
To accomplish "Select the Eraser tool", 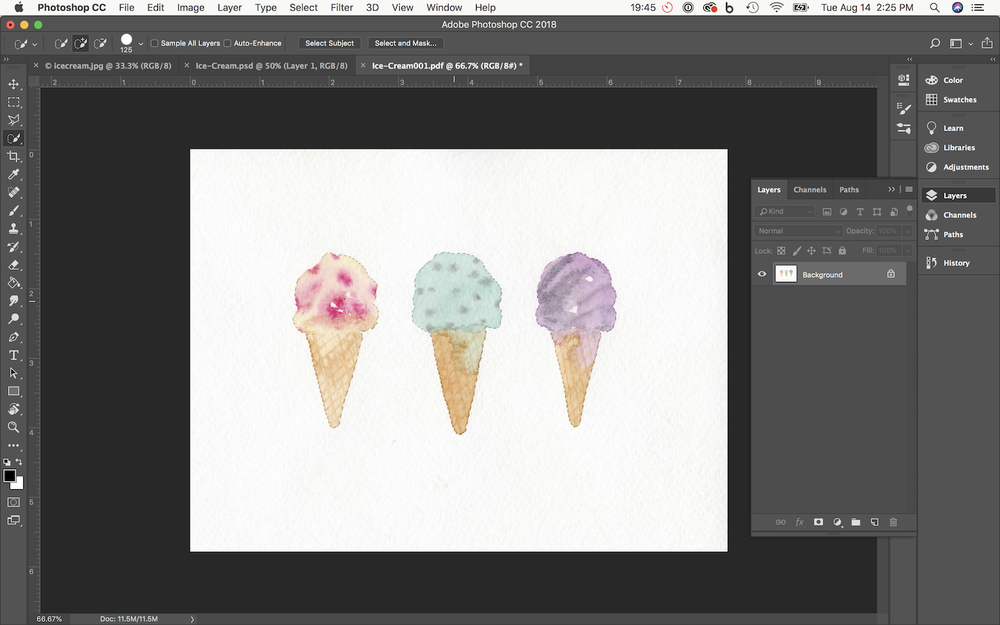I will click(14, 265).
